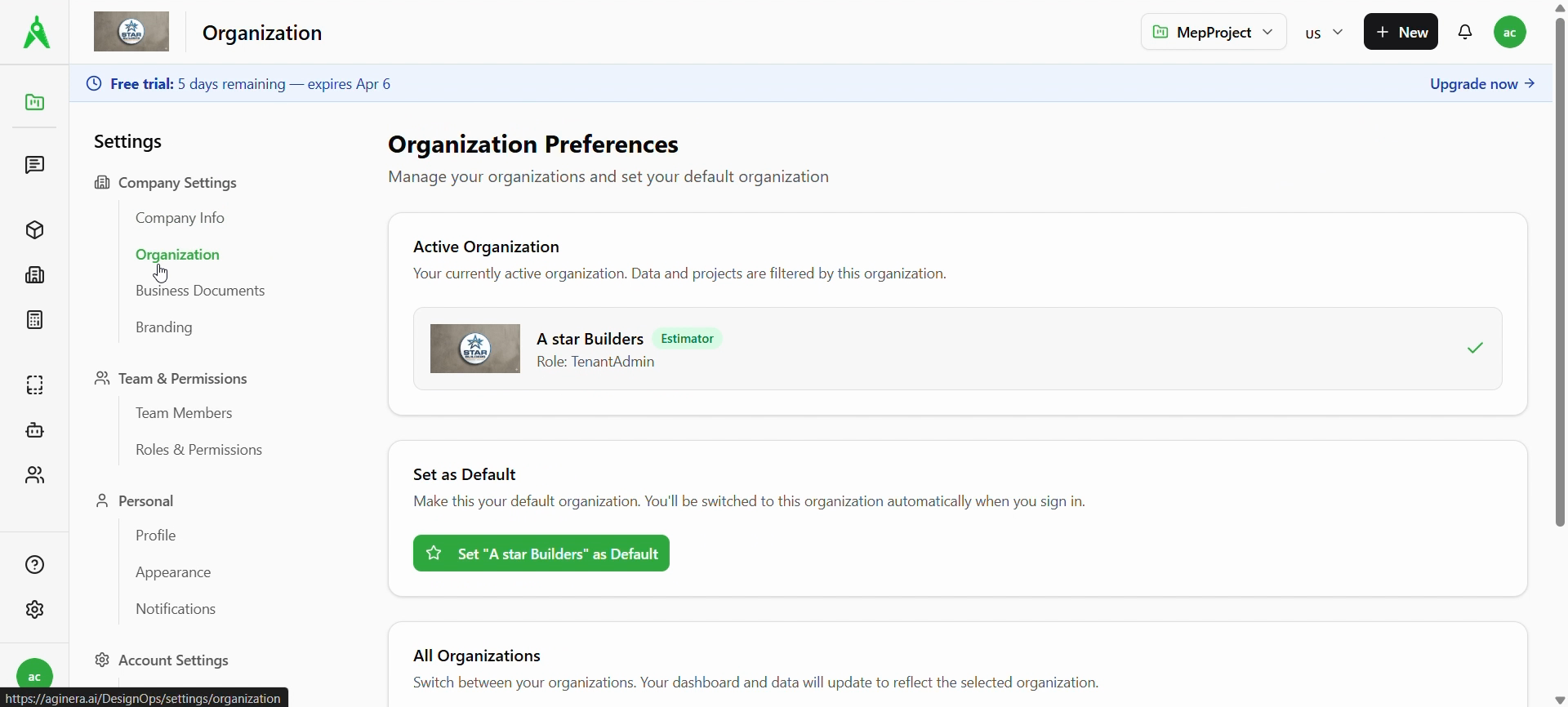The height and width of the screenshot is (707, 1568).
Task: Click the calculator icon in sidebar
Action: pos(34,320)
